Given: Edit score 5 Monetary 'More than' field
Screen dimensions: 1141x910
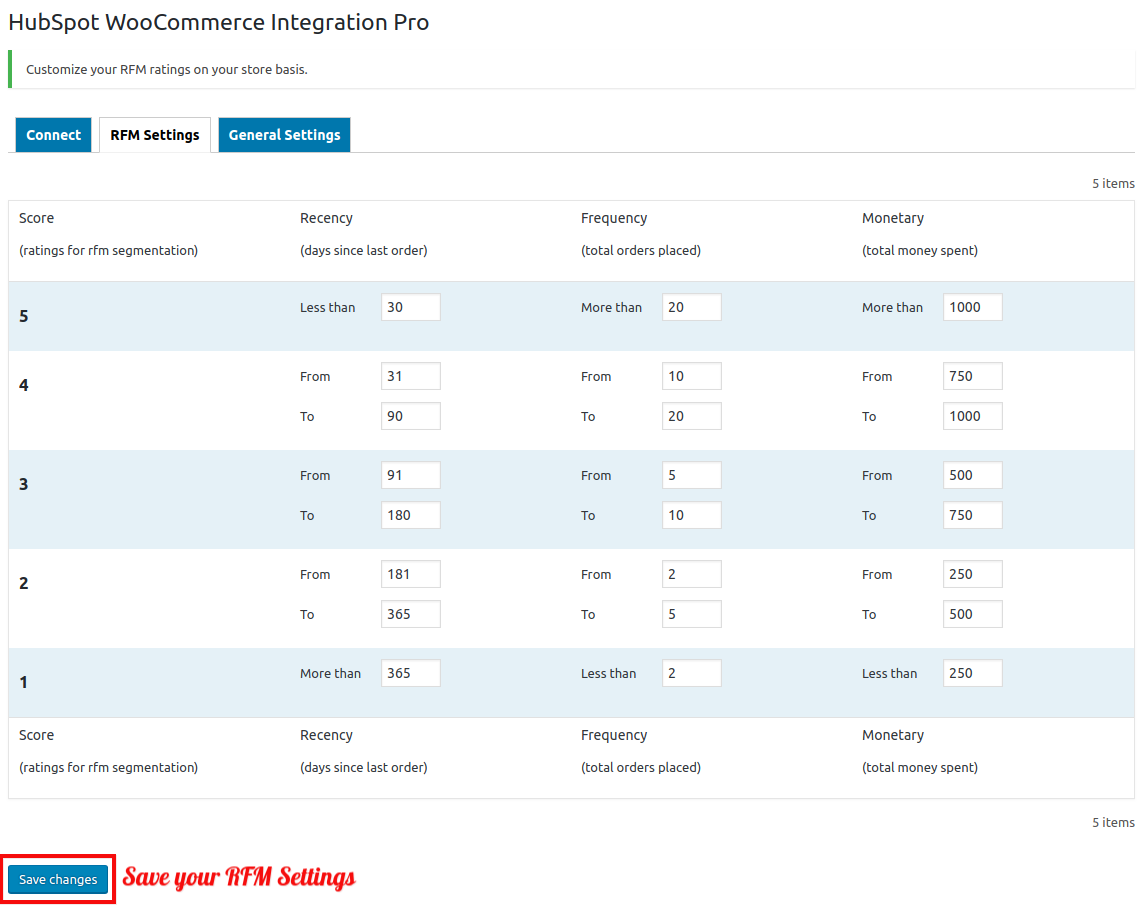Looking at the screenshot, I should coord(972,307).
